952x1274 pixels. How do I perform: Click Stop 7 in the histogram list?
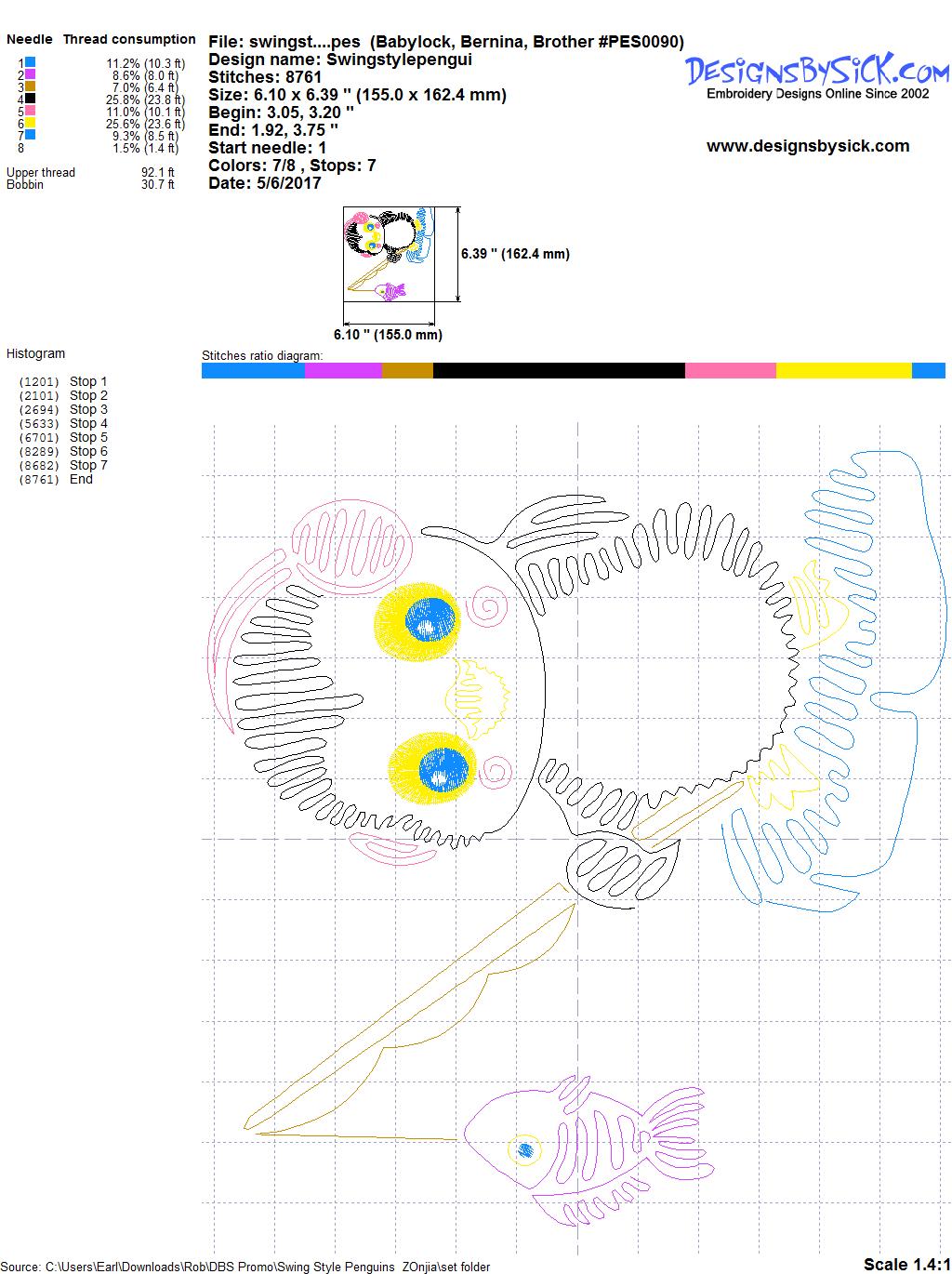88,465
